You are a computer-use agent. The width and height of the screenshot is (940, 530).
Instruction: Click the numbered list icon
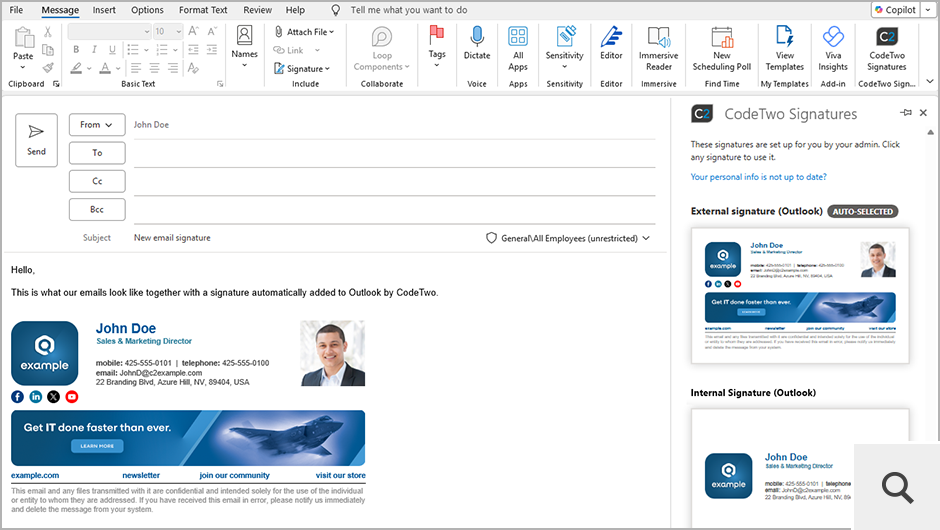coord(162,50)
